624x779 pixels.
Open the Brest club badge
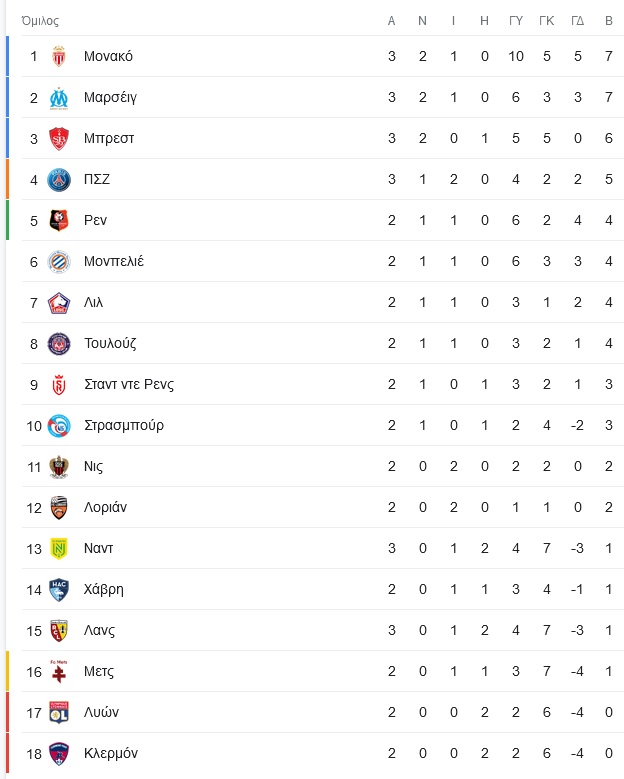tap(59, 139)
